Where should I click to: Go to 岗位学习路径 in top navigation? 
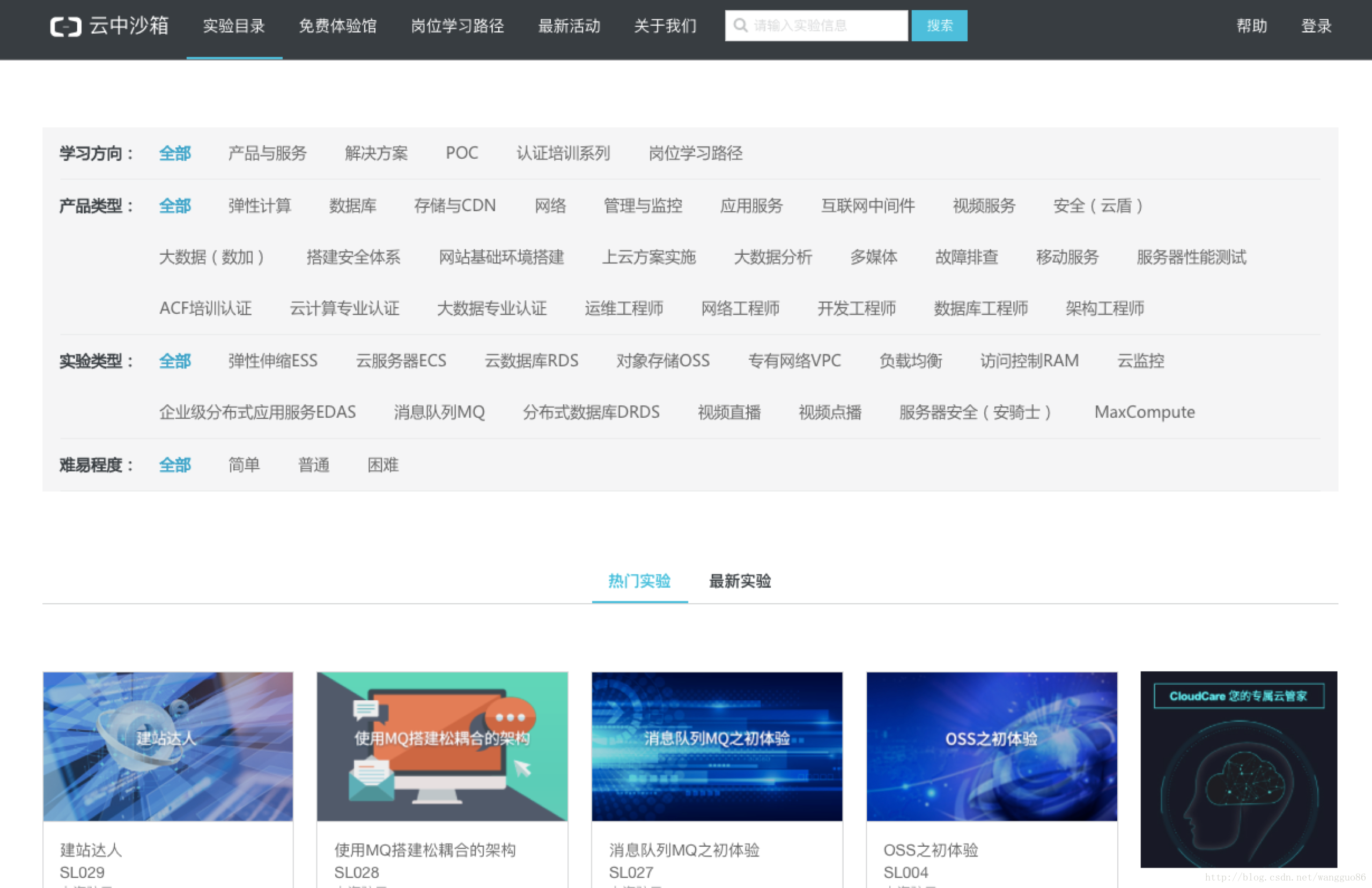458,26
